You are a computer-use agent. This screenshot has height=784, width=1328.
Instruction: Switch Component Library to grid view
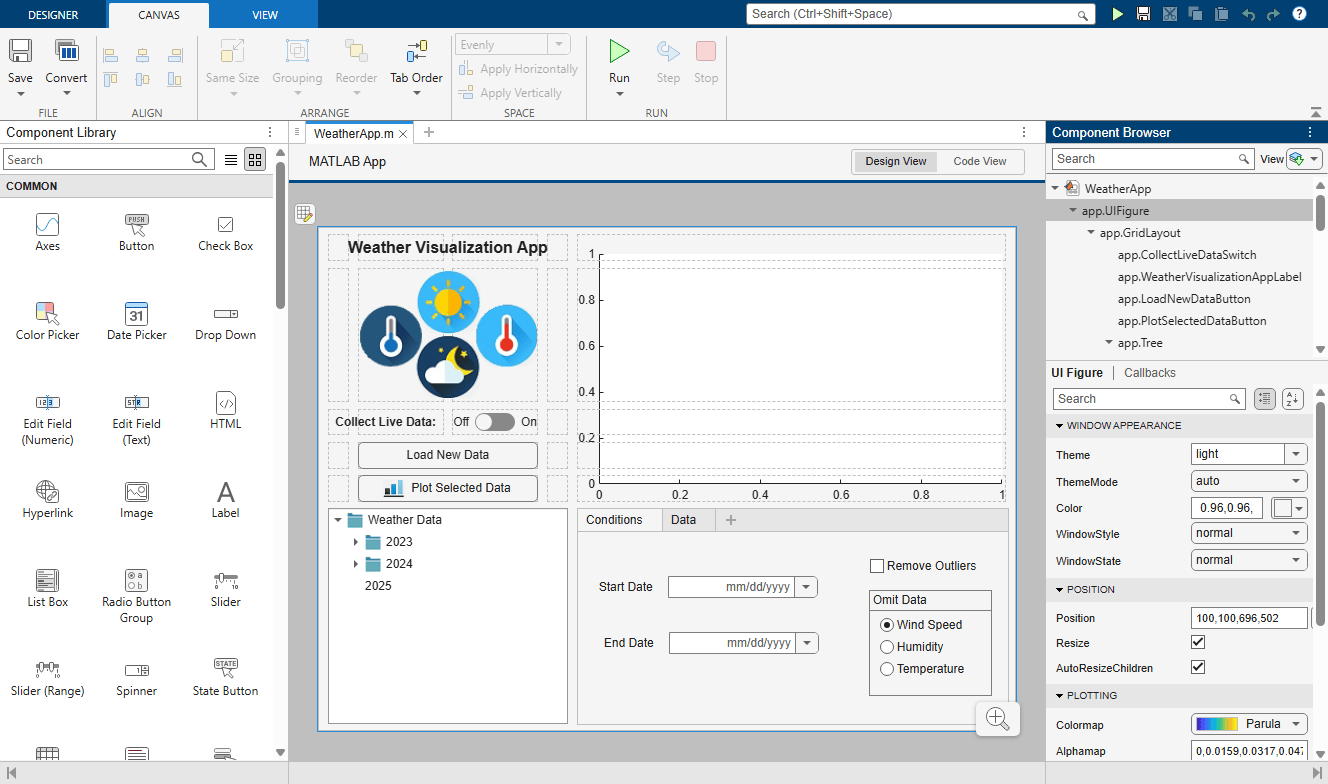click(x=255, y=160)
